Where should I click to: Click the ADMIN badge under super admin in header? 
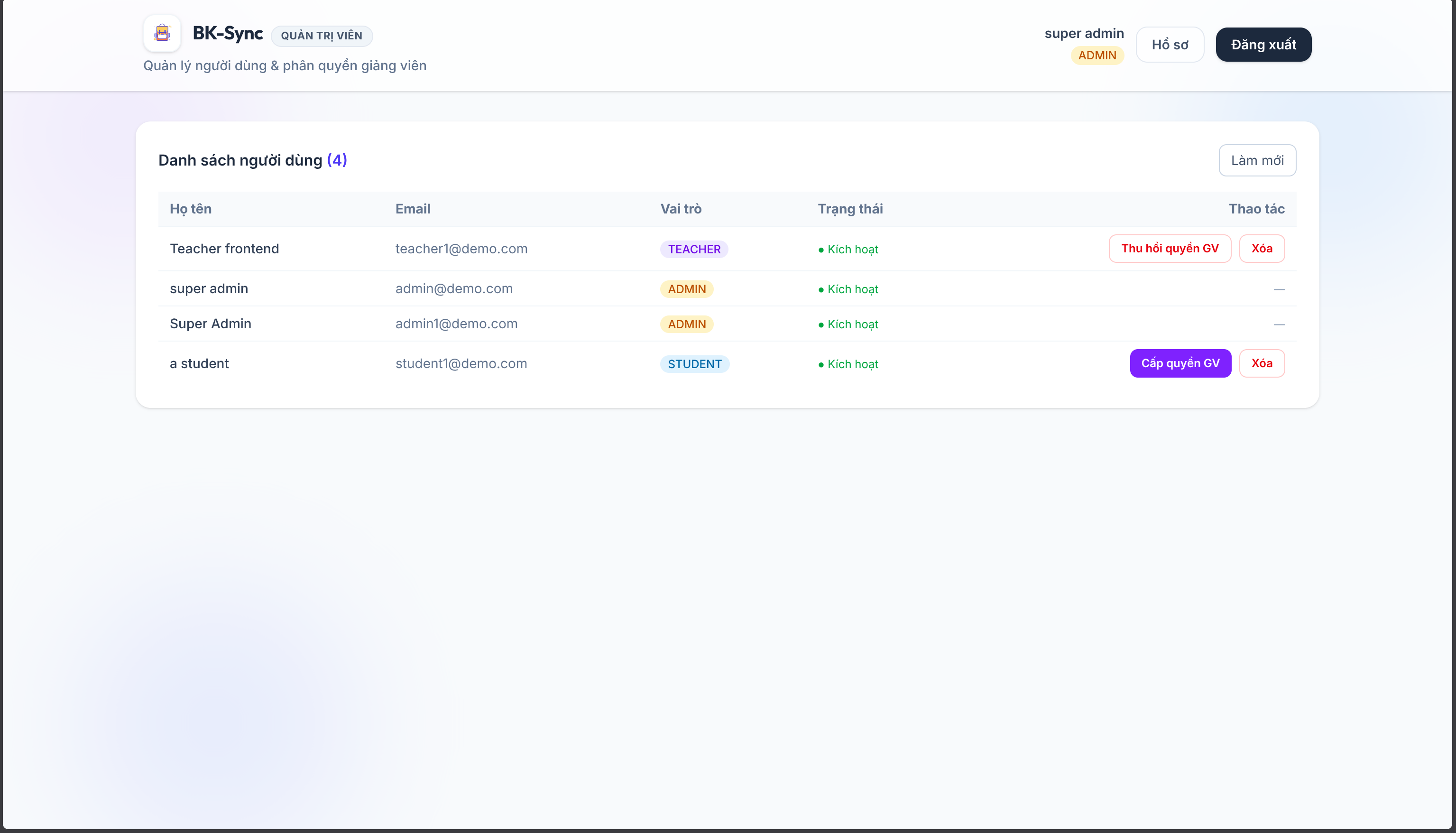(x=1097, y=56)
